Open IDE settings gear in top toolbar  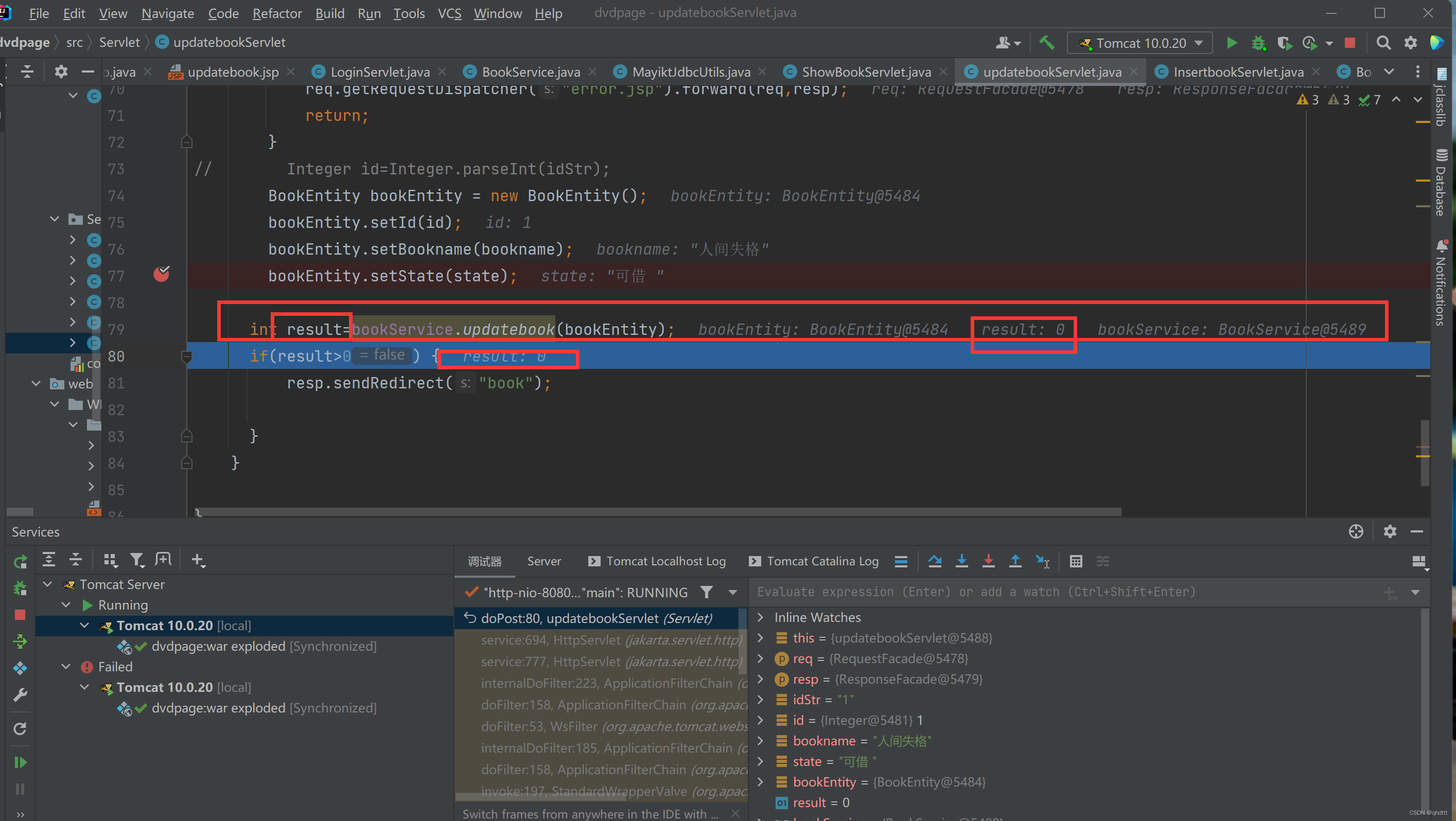(1411, 43)
